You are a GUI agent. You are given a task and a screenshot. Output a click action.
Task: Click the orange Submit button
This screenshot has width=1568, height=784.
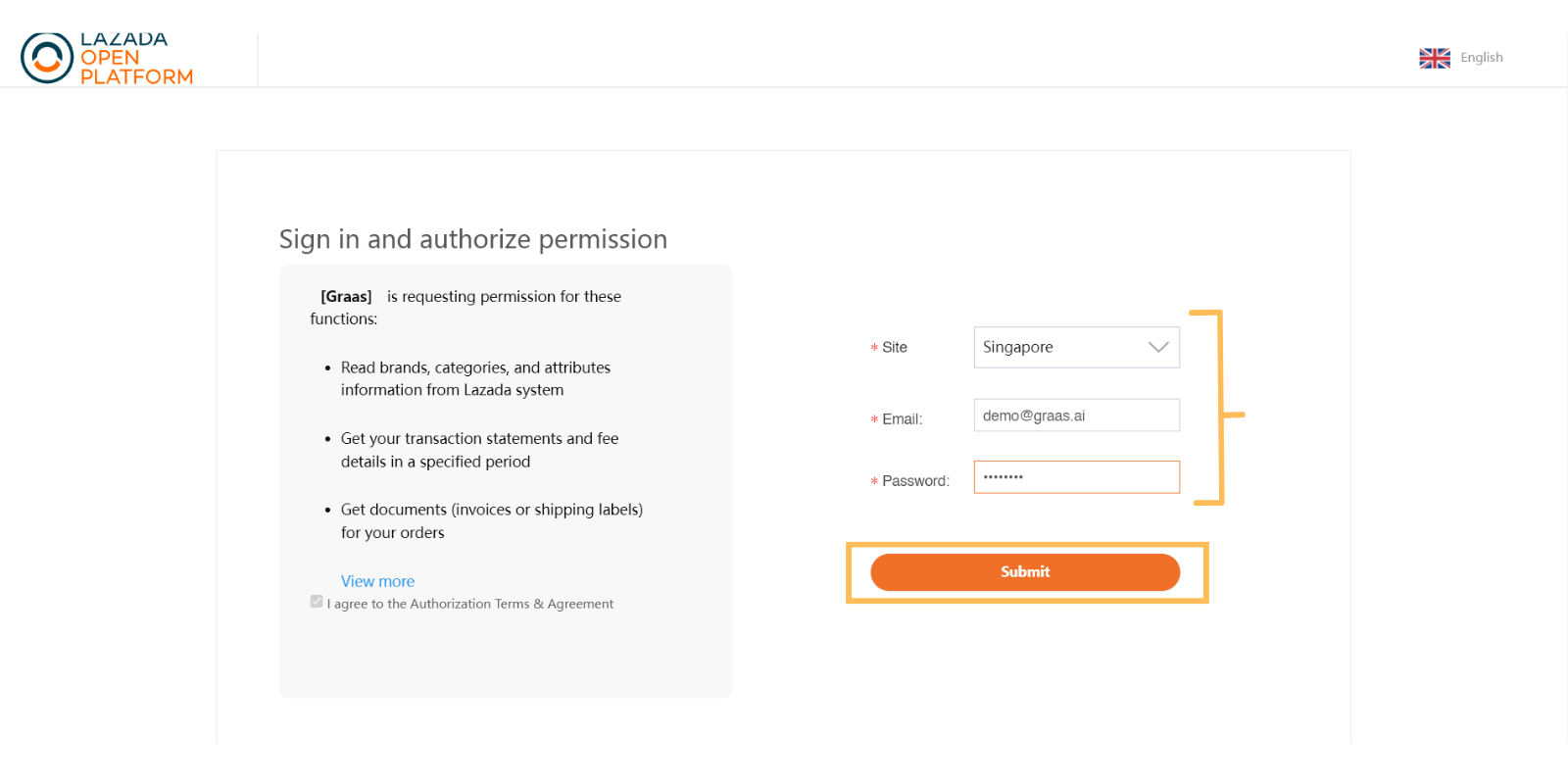1025,572
